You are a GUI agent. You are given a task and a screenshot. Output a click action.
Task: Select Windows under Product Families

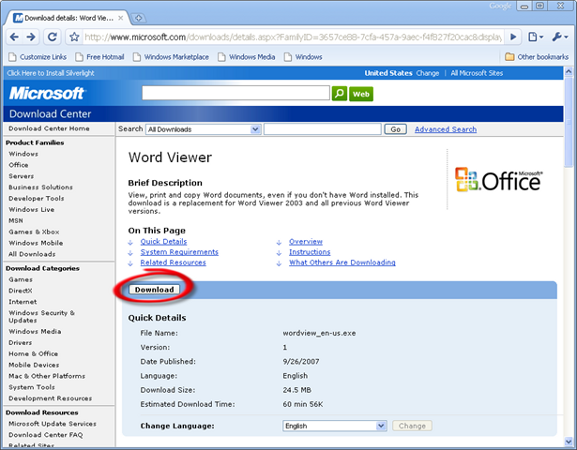(23, 154)
